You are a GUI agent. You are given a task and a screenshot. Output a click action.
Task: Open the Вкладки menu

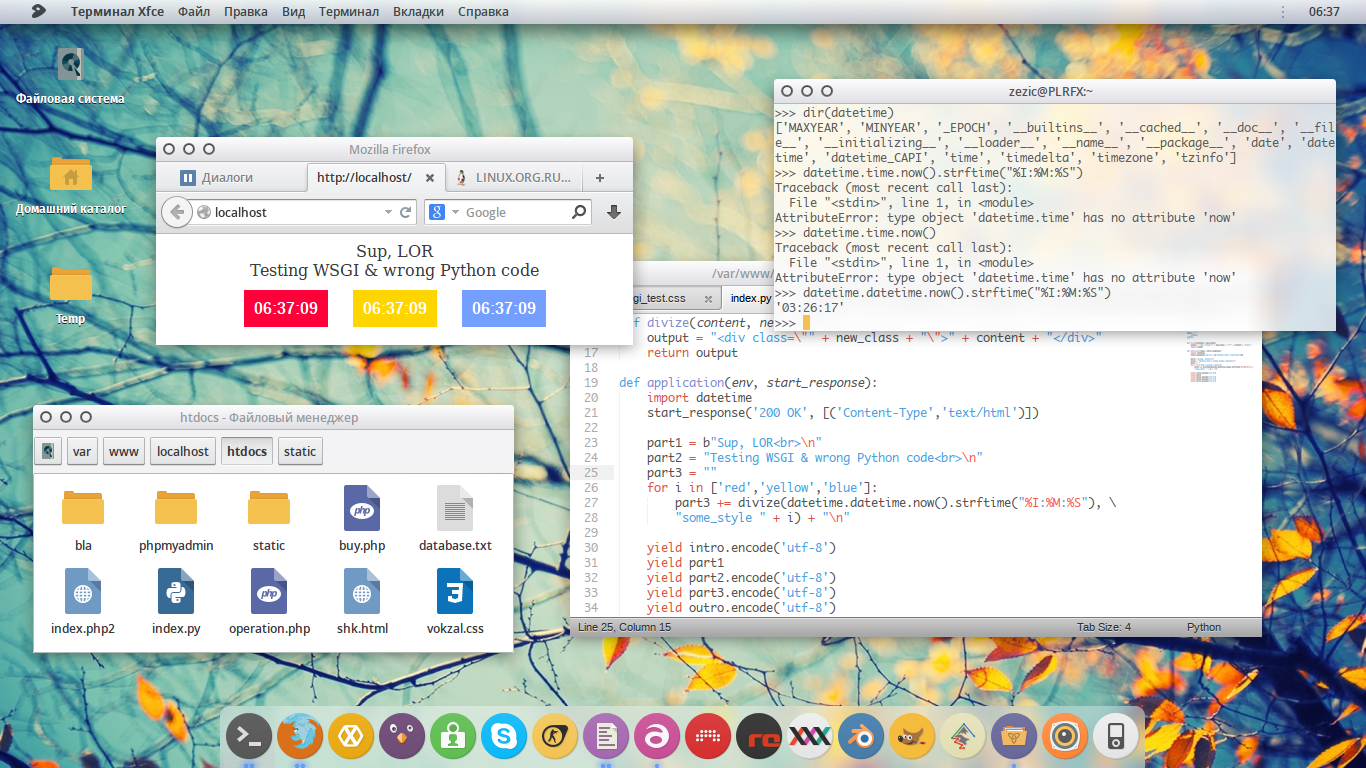419,12
